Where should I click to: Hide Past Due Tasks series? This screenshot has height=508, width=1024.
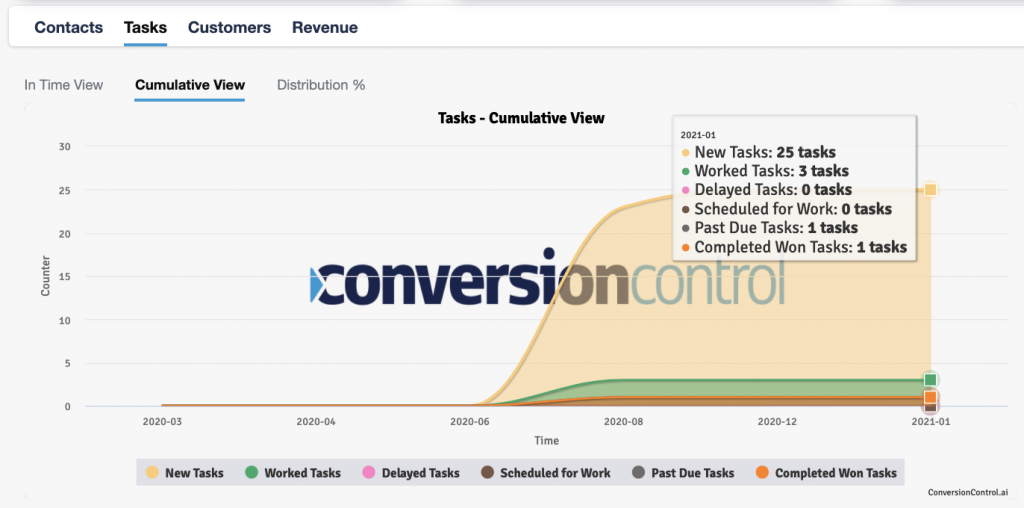[x=684, y=473]
